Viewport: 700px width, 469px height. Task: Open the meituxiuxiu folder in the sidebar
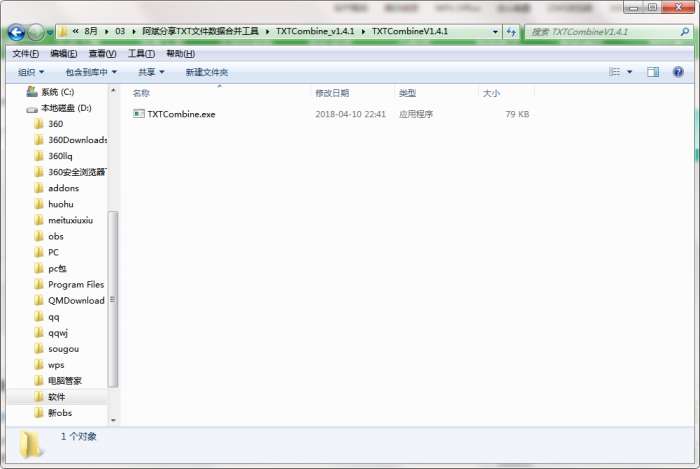coord(71,220)
